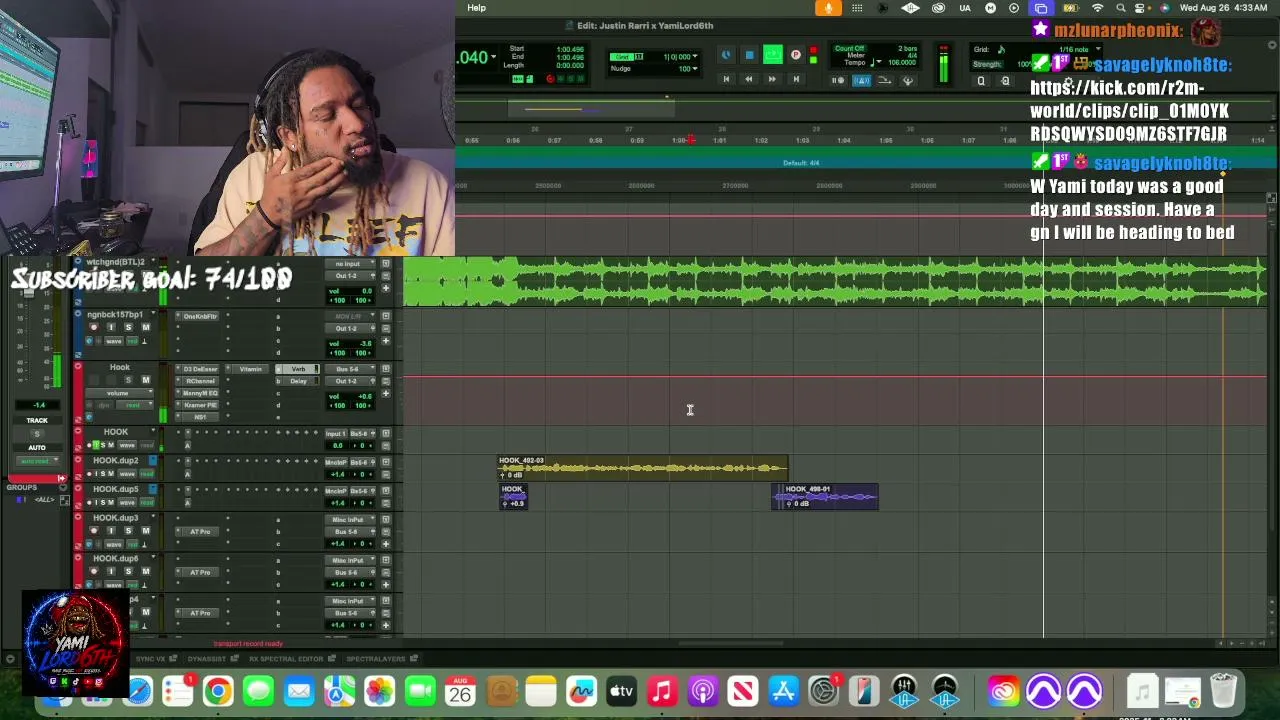Open the Hook track Bus 5-6 input selector
This screenshot has height=720, width=1280.
(348, 369)
